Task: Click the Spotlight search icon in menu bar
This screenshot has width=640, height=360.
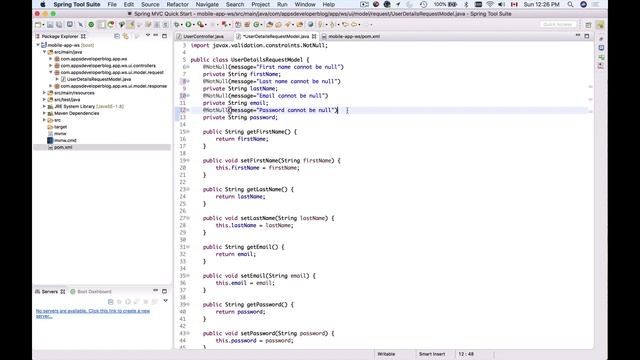Action: [x=570, y=4]
